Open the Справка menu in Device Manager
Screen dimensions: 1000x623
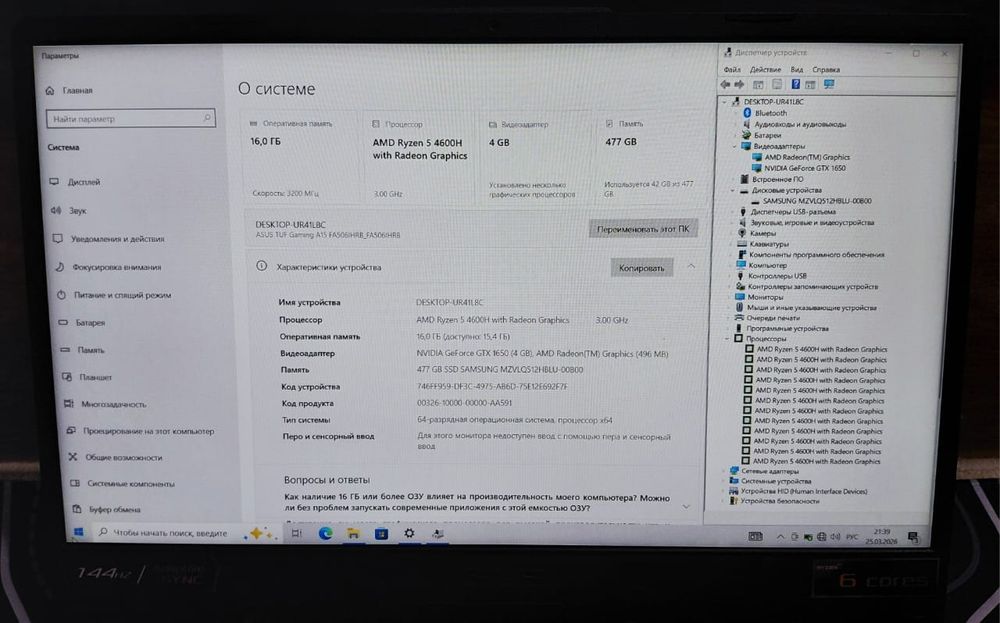point(826,70)
